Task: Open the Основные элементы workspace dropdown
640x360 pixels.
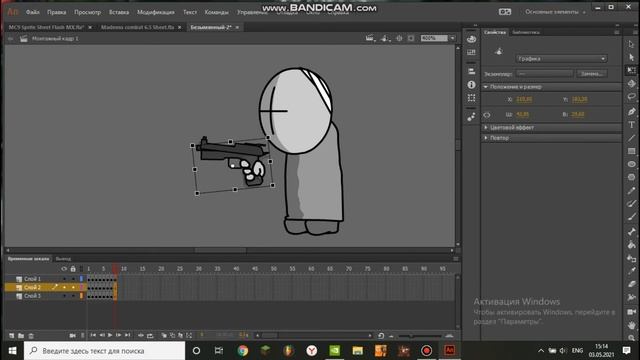Action: [555, 12]
